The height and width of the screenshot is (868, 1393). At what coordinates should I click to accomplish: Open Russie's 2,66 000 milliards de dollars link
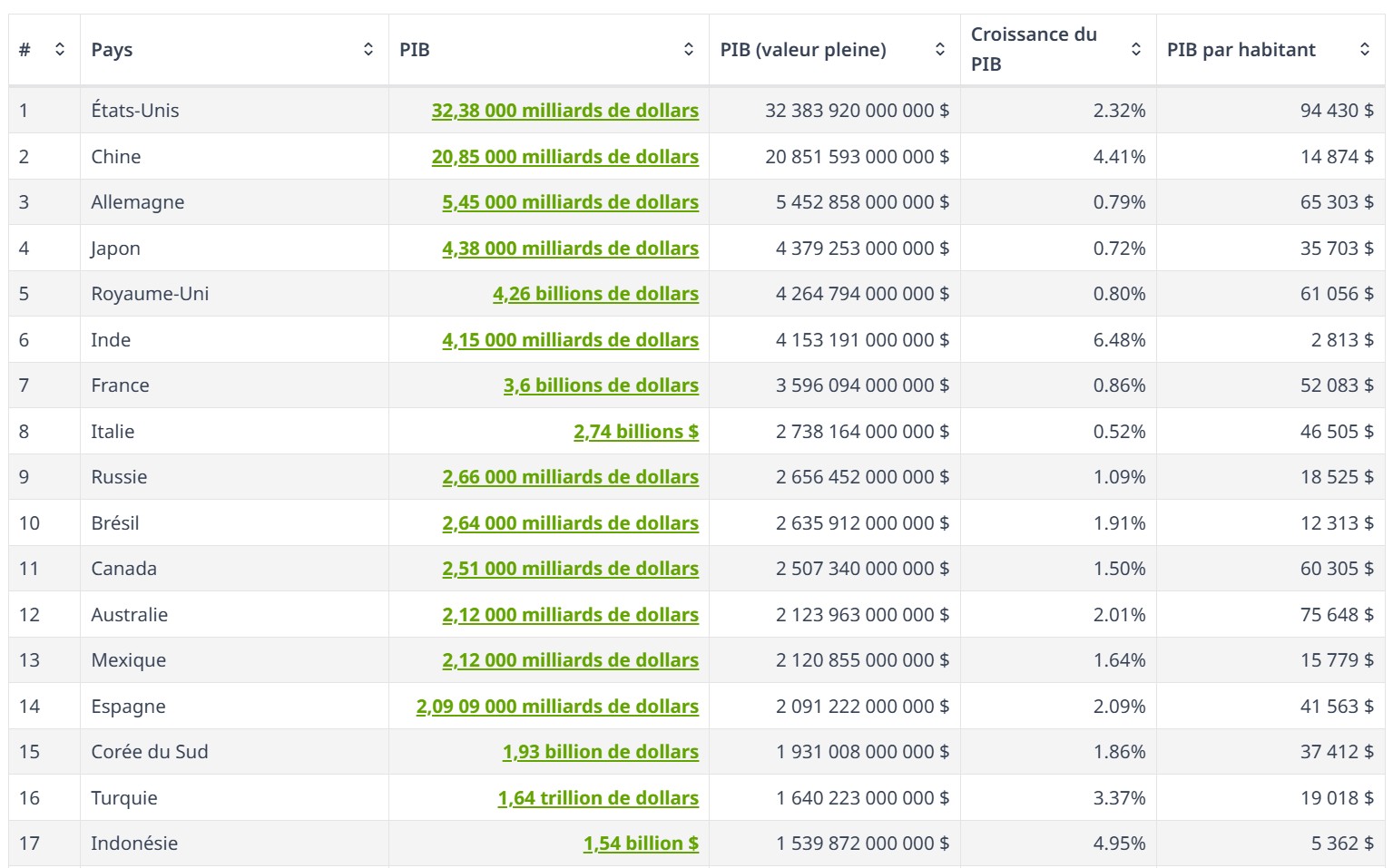click(571, 477)
